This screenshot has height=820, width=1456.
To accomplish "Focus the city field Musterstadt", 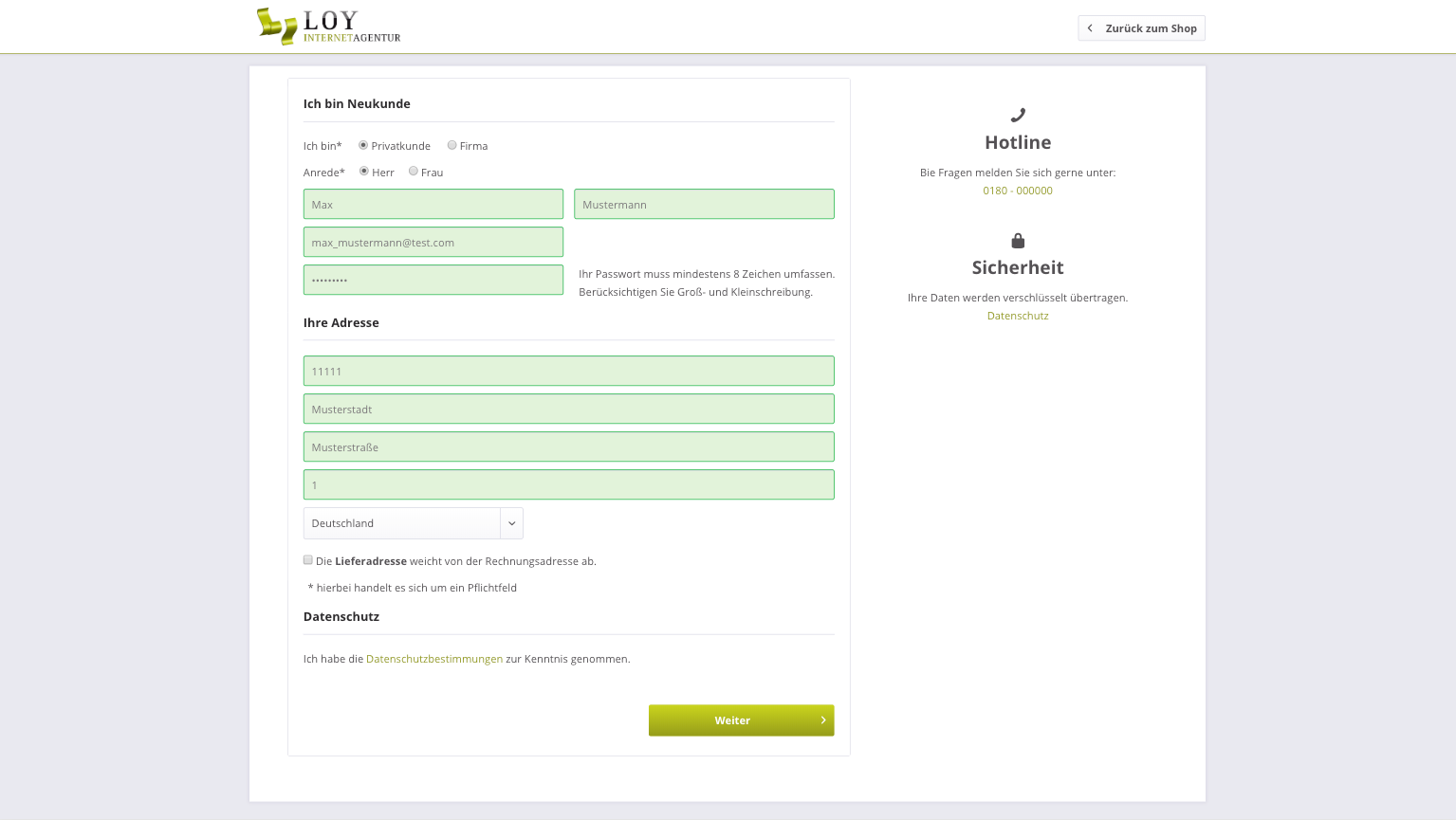I will click(569, 409).
